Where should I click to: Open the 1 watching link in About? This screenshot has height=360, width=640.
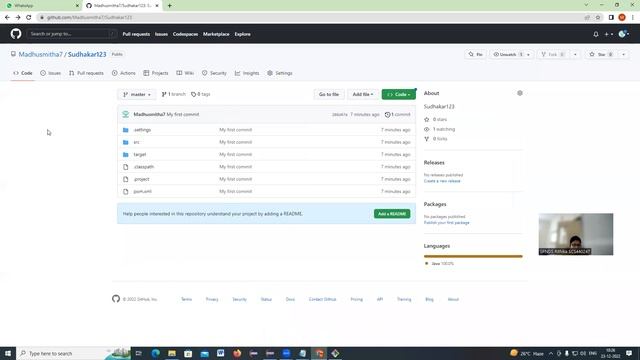pos(440,129)
